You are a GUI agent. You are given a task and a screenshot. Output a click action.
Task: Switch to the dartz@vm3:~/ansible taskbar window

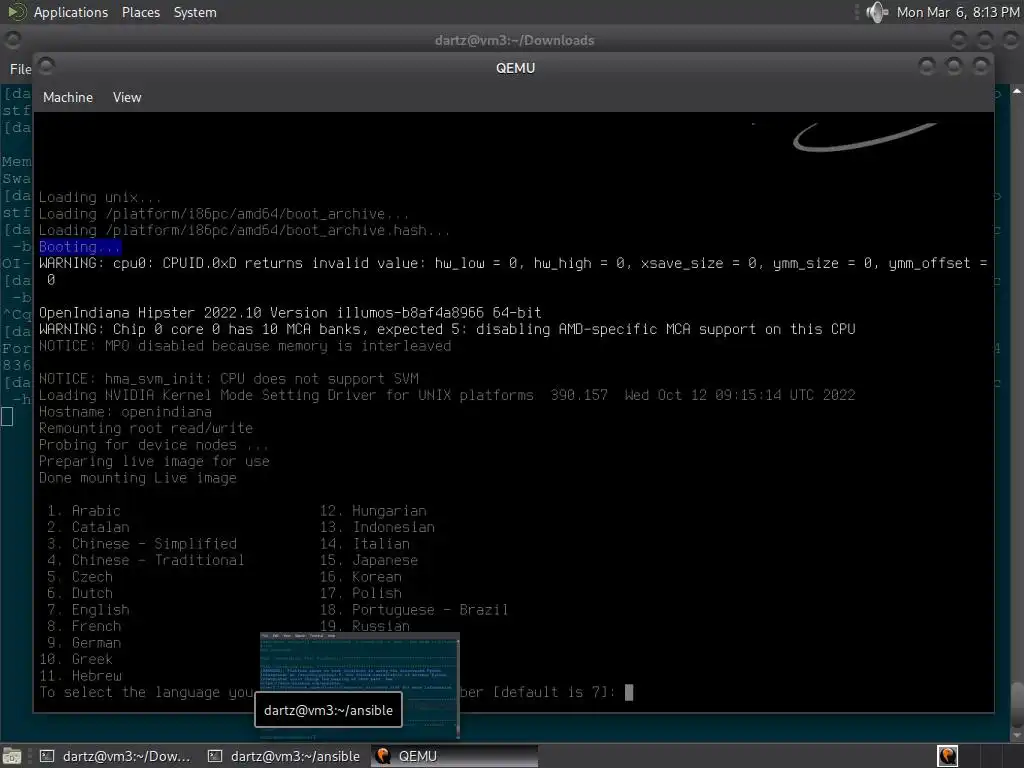(x=286, y=756)
